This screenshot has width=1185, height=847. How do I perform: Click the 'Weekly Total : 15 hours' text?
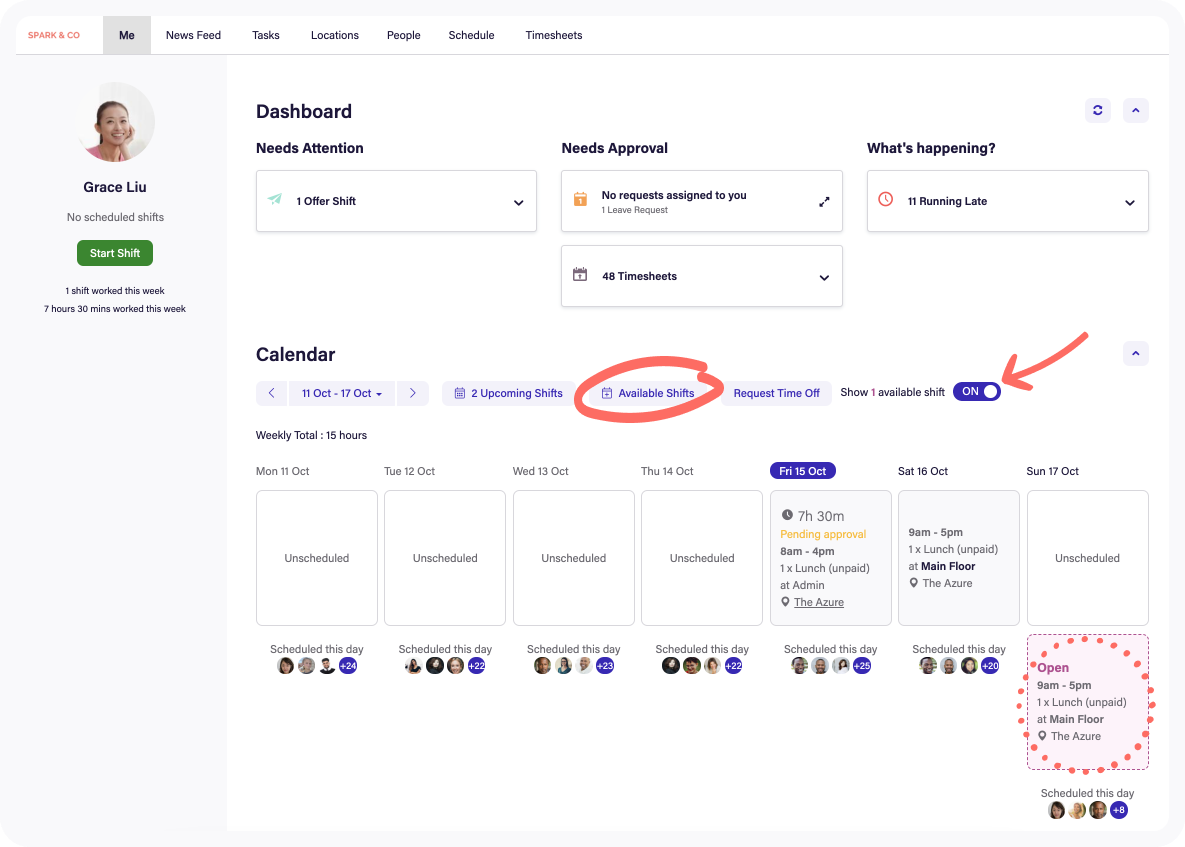pos(311,435)
